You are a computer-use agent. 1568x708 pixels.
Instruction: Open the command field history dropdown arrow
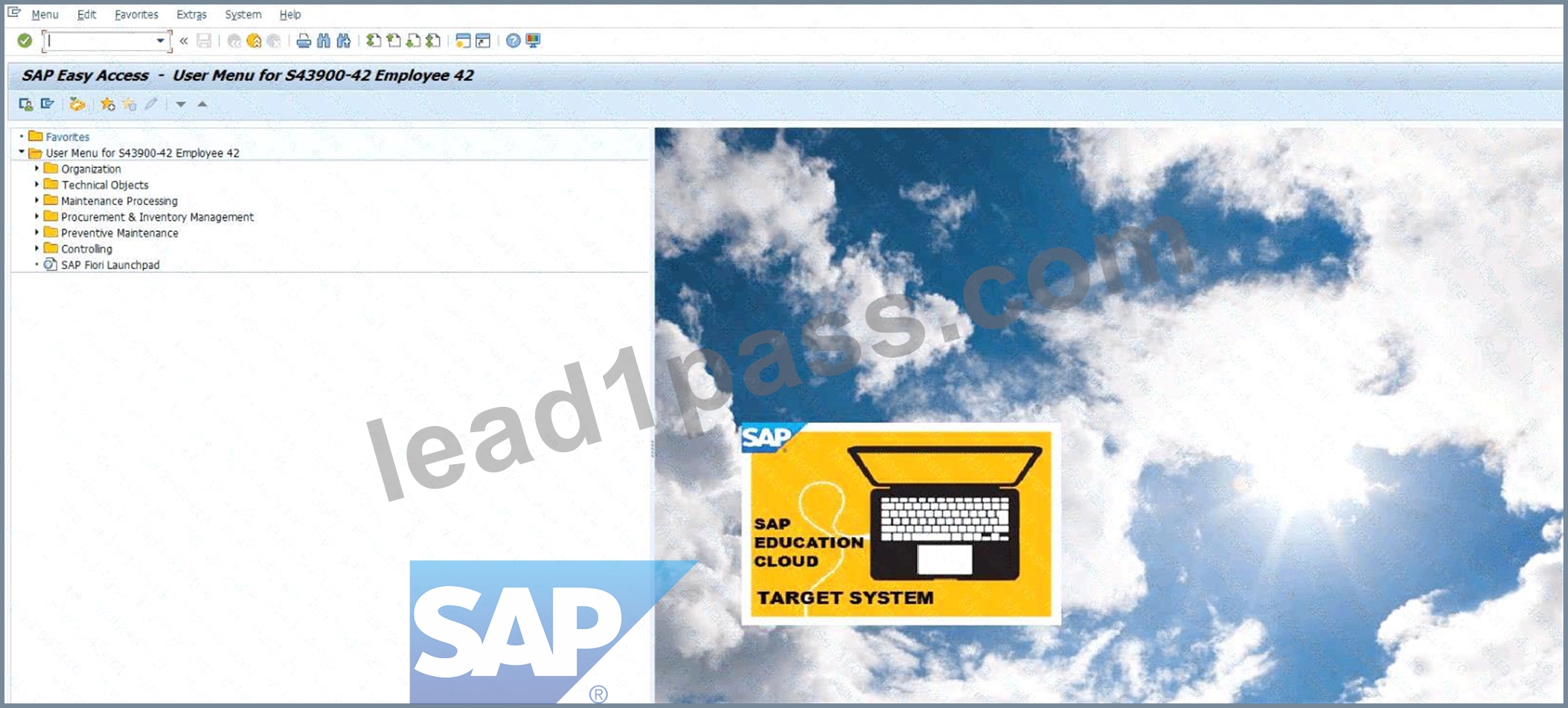(160, 41)
